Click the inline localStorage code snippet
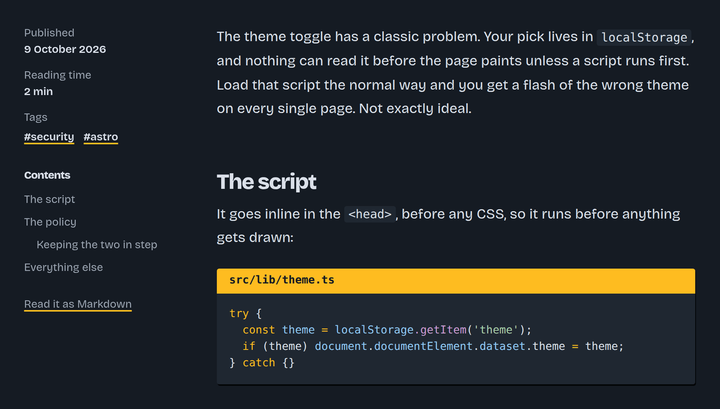This screenshot has width=720, height=409. point(644,37)
